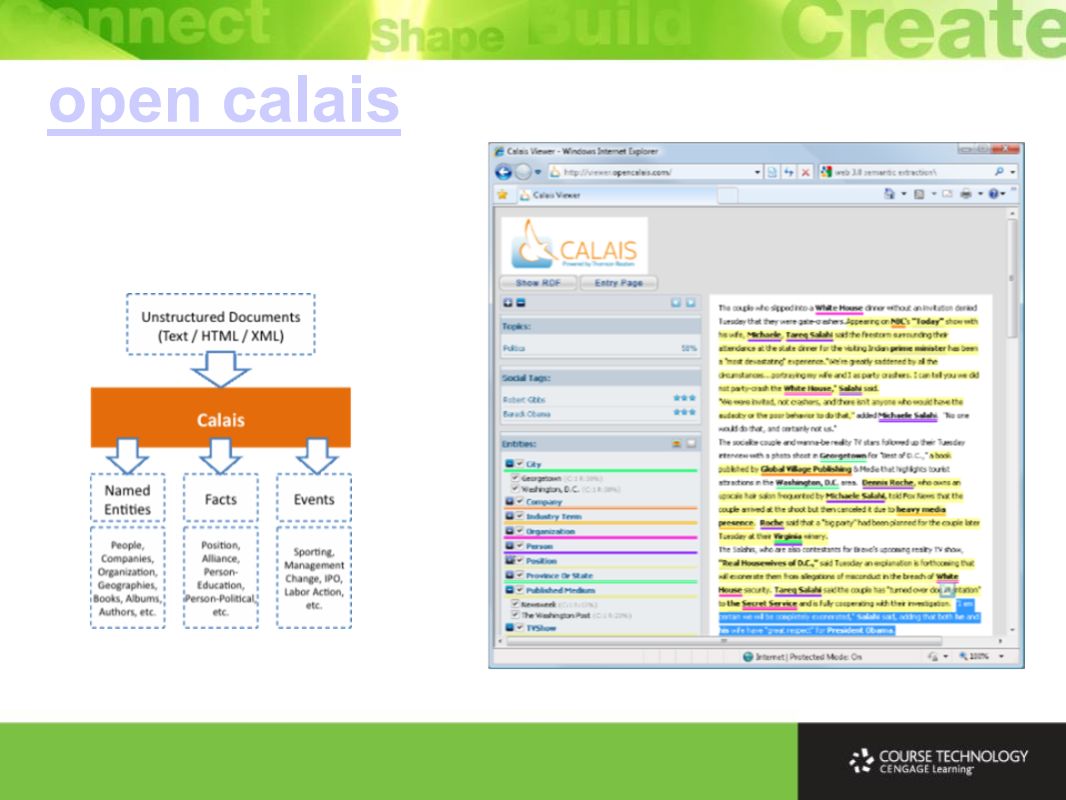Click the IE forward arrow button
Screen dimensions: 1066x800
pos(523,172)
